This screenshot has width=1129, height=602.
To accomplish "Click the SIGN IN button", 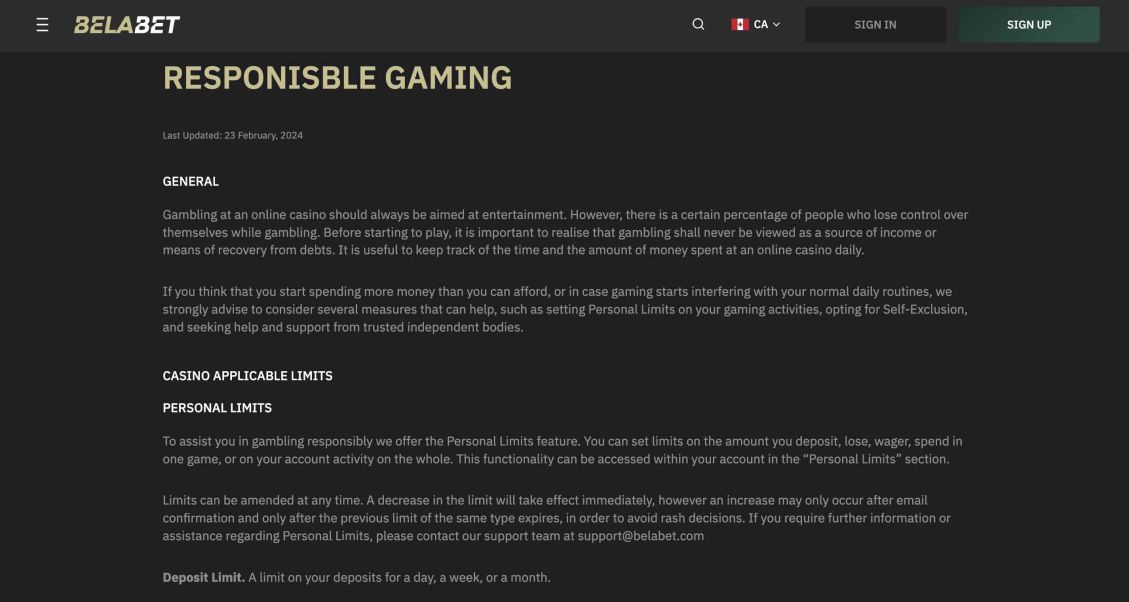I will pyautogui.click(x=875, y=24).
